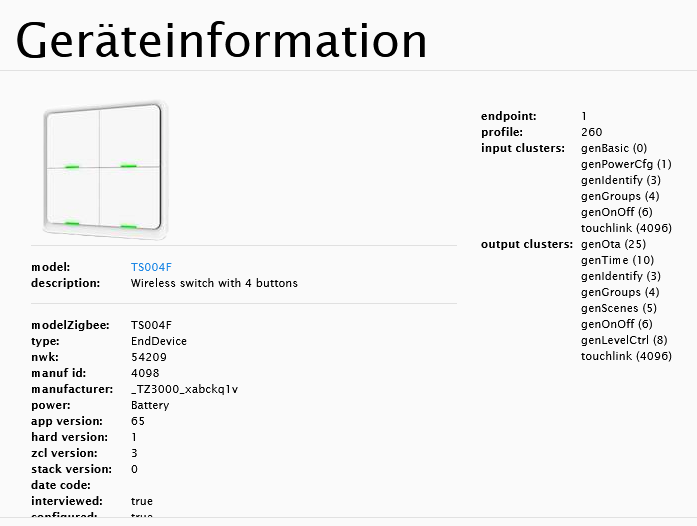Click the Battery power value
697x526 pixels.
(x=150, y=405)
